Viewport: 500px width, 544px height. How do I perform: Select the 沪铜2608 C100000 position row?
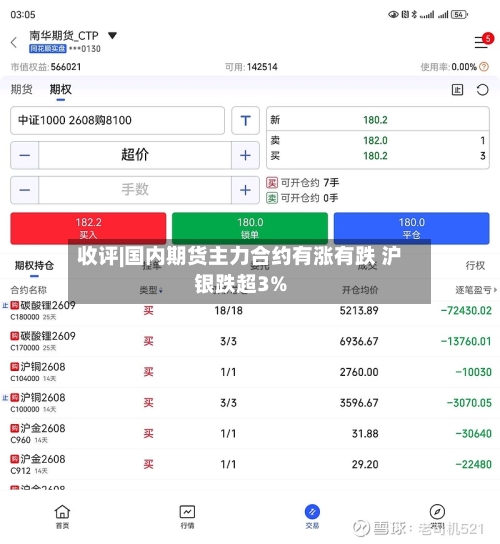[x=250, y=403]
